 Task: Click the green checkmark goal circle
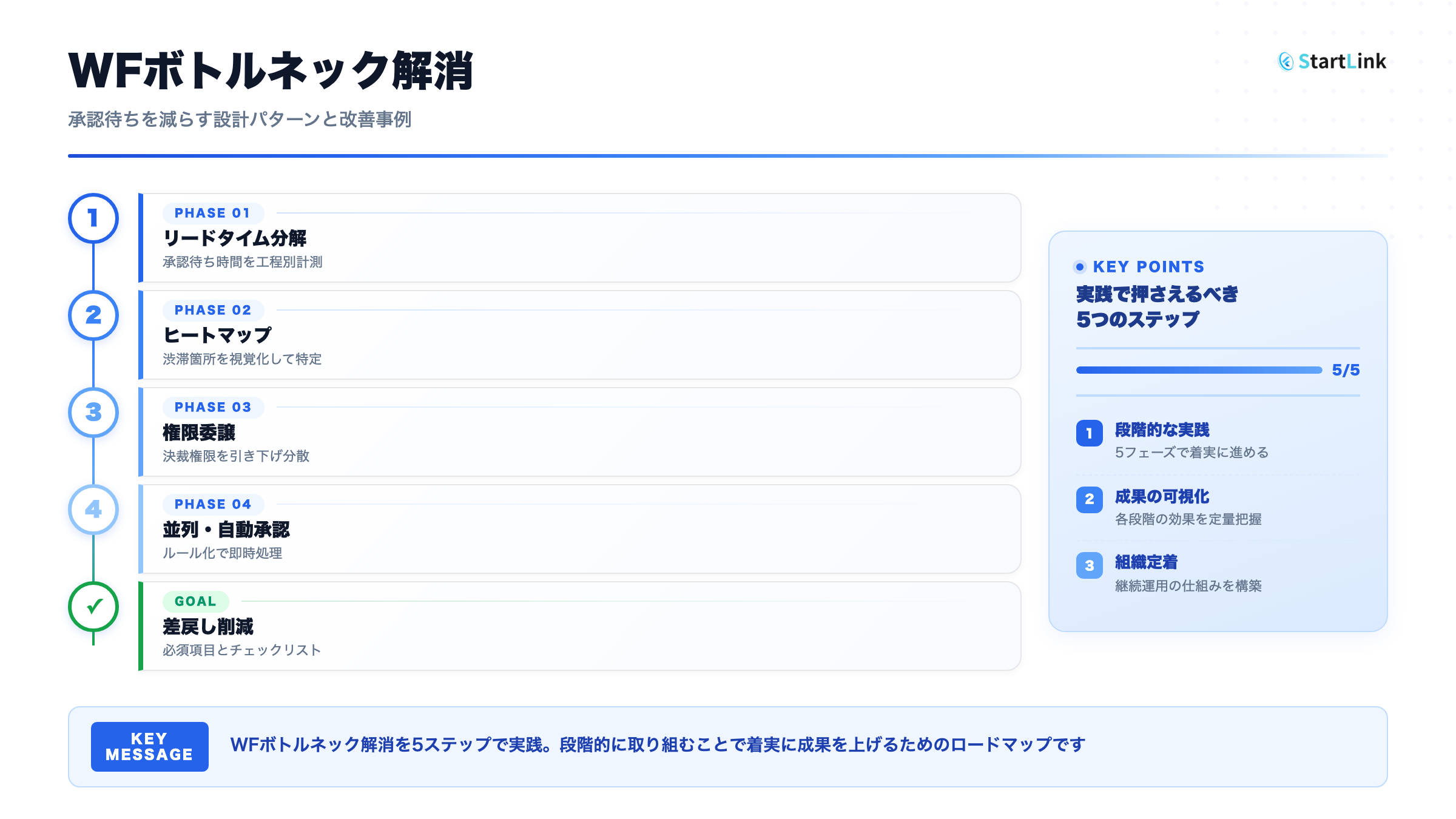93,607
